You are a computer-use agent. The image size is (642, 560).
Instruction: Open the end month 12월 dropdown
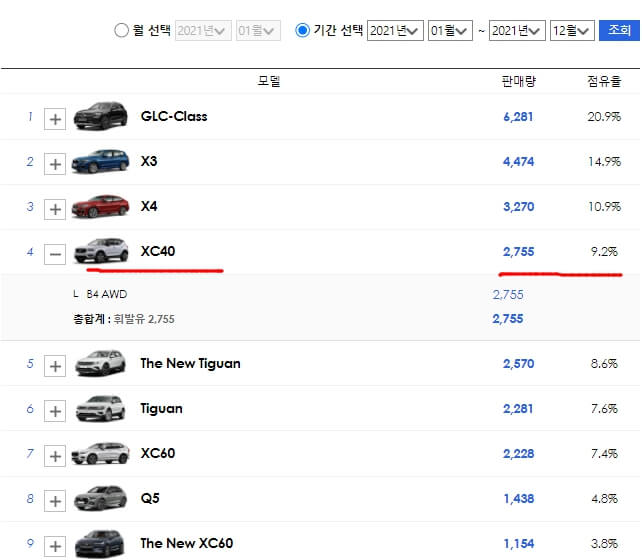[x=572, y=31]
